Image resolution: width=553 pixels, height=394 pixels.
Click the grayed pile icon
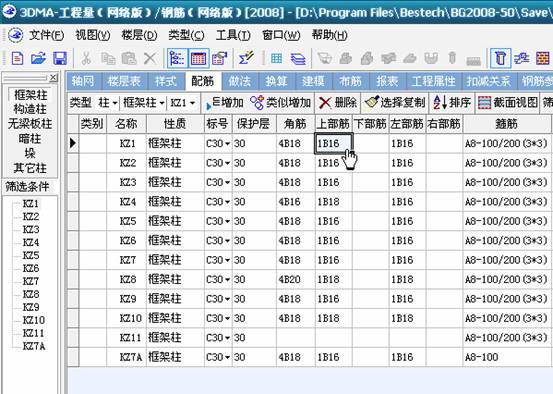tap(452, 58)
